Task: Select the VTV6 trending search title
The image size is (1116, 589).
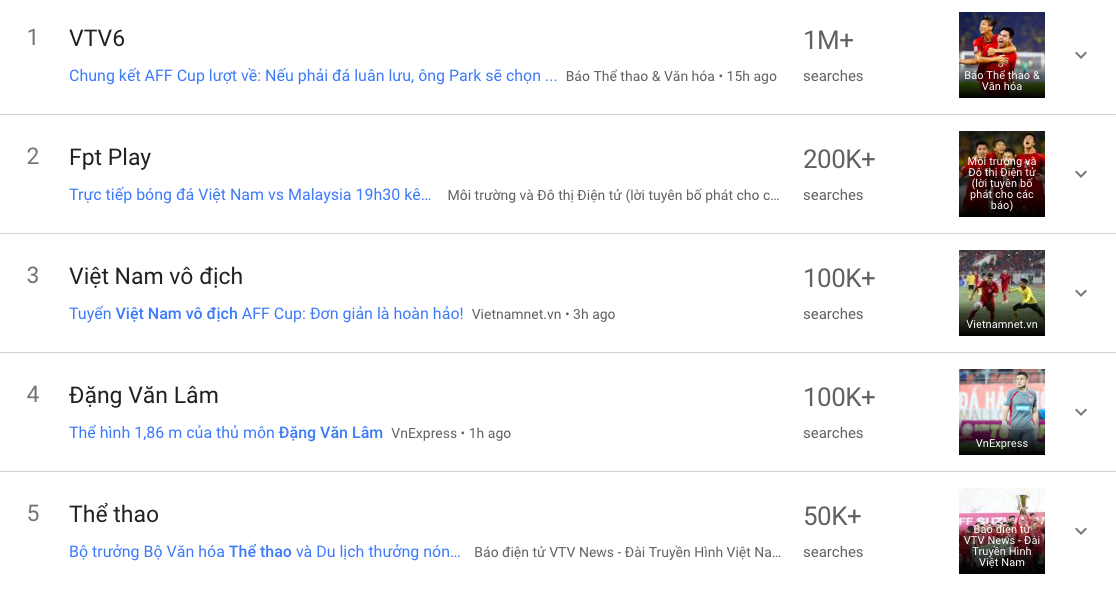Action: (x=97, y=39)
